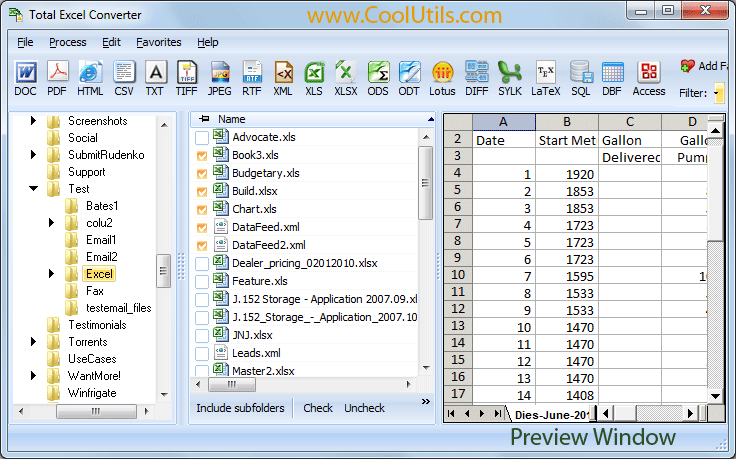This screenshot has height=459, width=736.
Task: Open the Favorites menu
Action: (159, 42)
